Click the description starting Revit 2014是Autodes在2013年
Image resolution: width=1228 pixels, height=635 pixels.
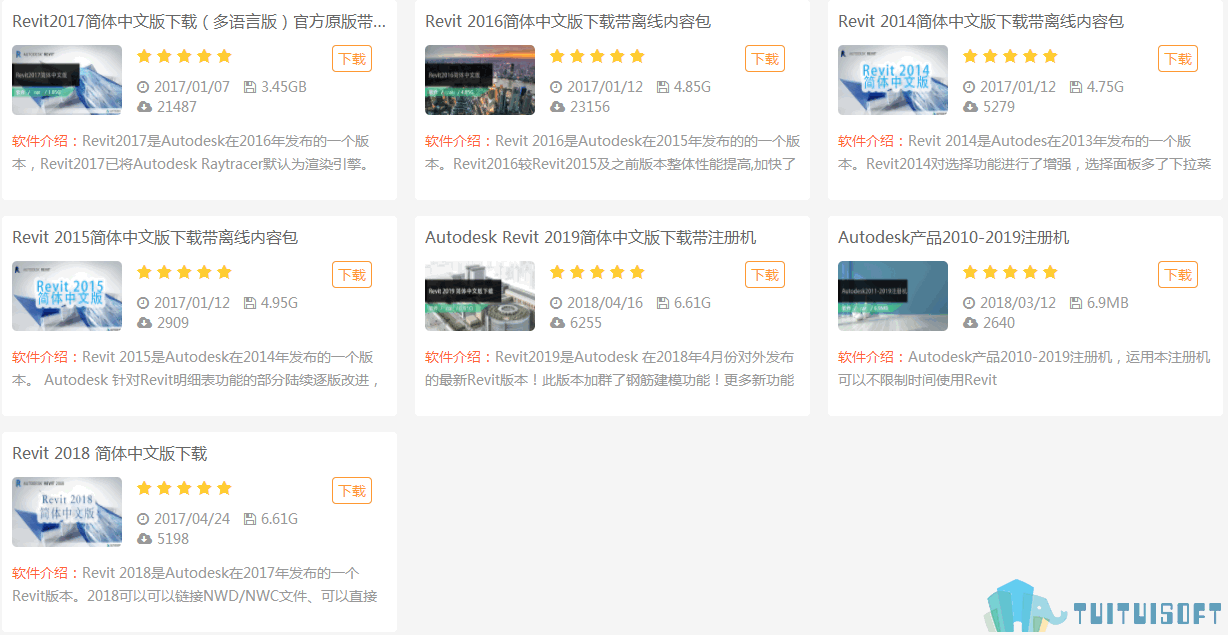(x=1024, y=152)
